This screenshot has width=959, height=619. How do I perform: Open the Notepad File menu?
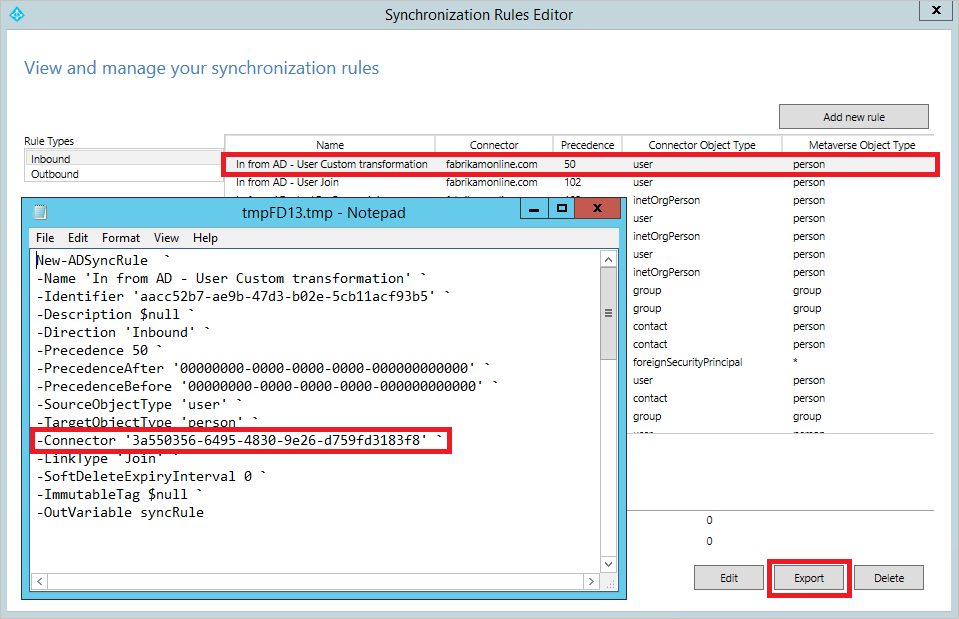point(47,238)
